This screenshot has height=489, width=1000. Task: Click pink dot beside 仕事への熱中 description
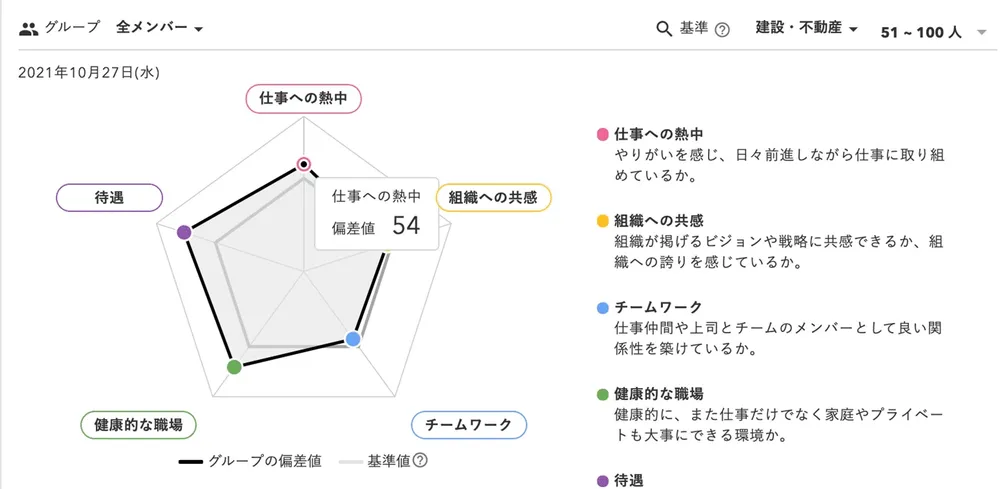(x=602, y=134)
